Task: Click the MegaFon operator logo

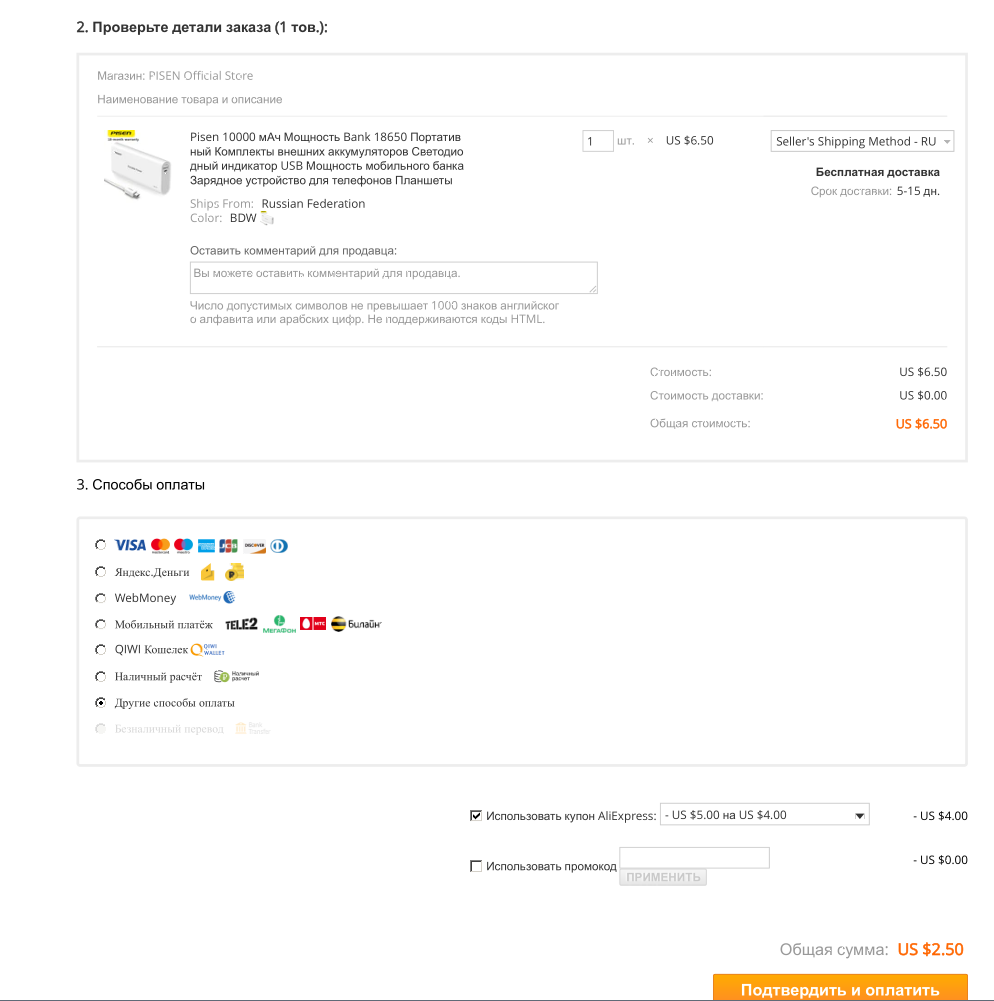Action: pyautogui.click(x=280, y=624)
